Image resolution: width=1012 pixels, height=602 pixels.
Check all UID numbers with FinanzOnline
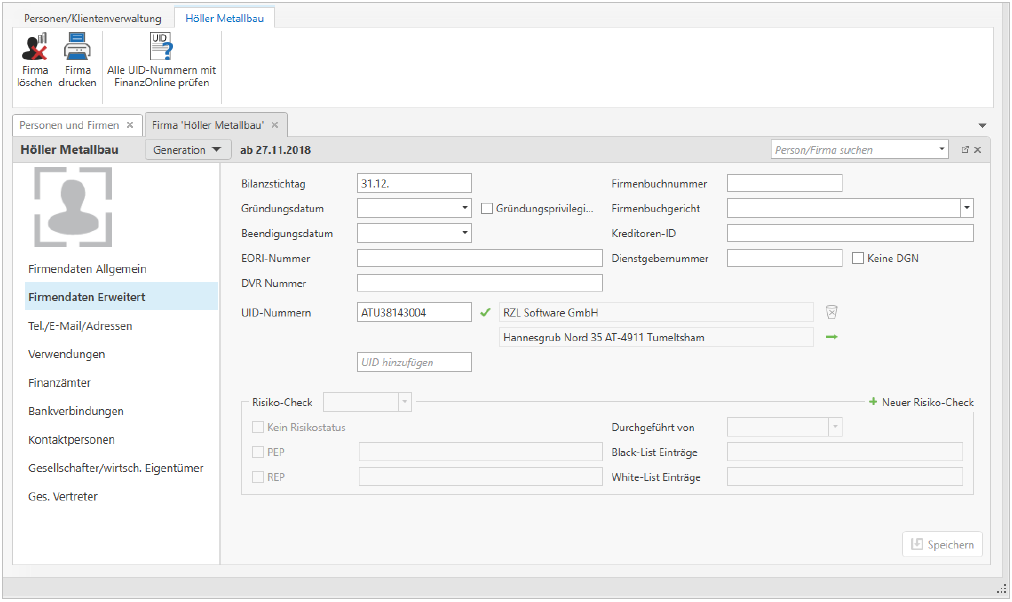pos(161,48)
